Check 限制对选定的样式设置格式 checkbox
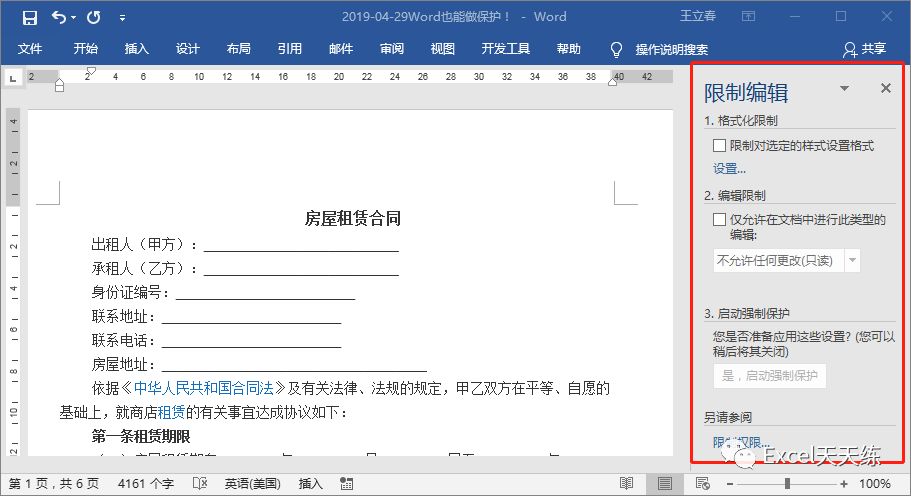Image resolution: width=911 pixels, height=496 pixels. 719,145
